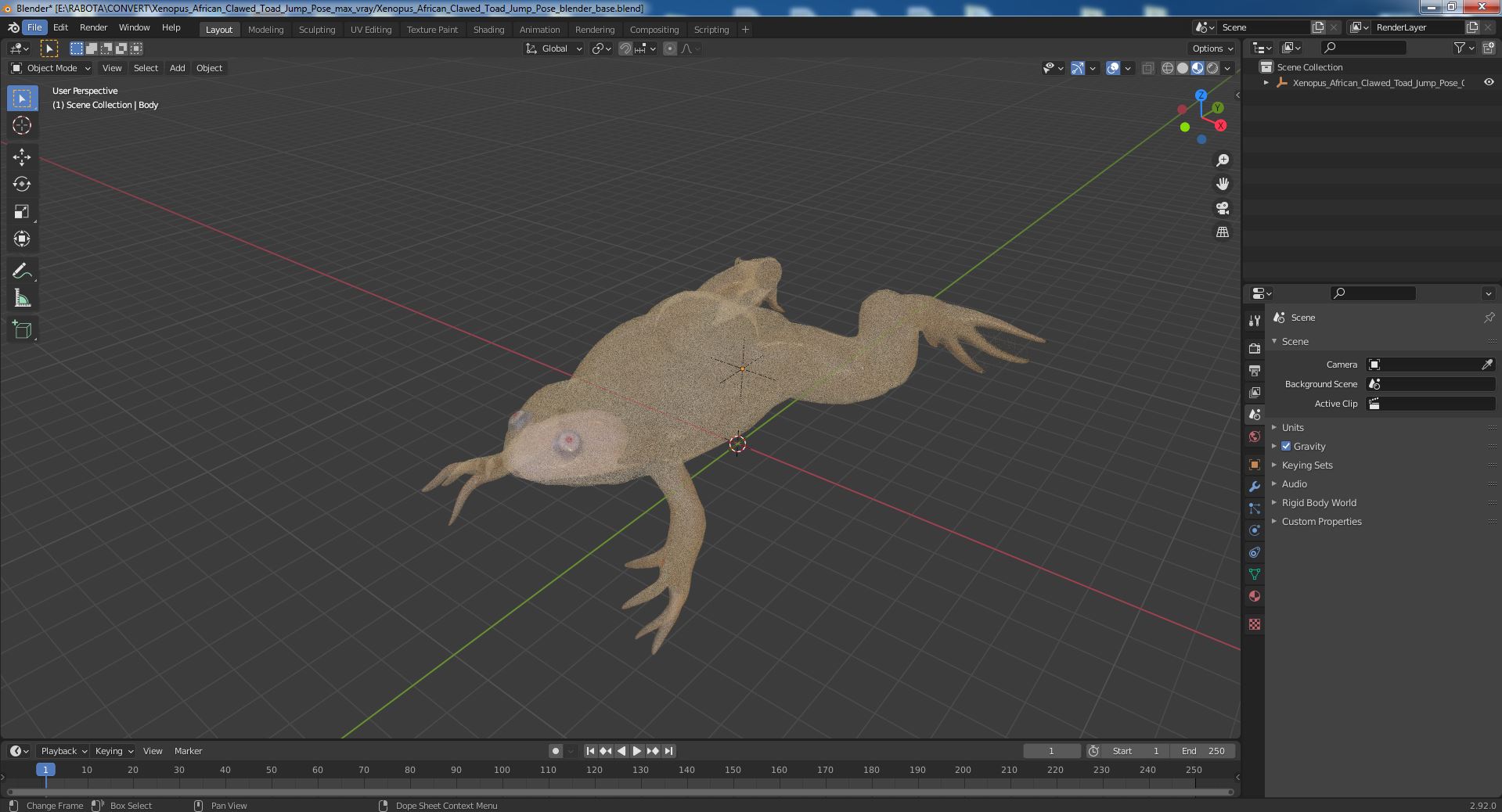Enable the Gravity checkbox
Screen dimensions: 1502x812
point(1286,446)
